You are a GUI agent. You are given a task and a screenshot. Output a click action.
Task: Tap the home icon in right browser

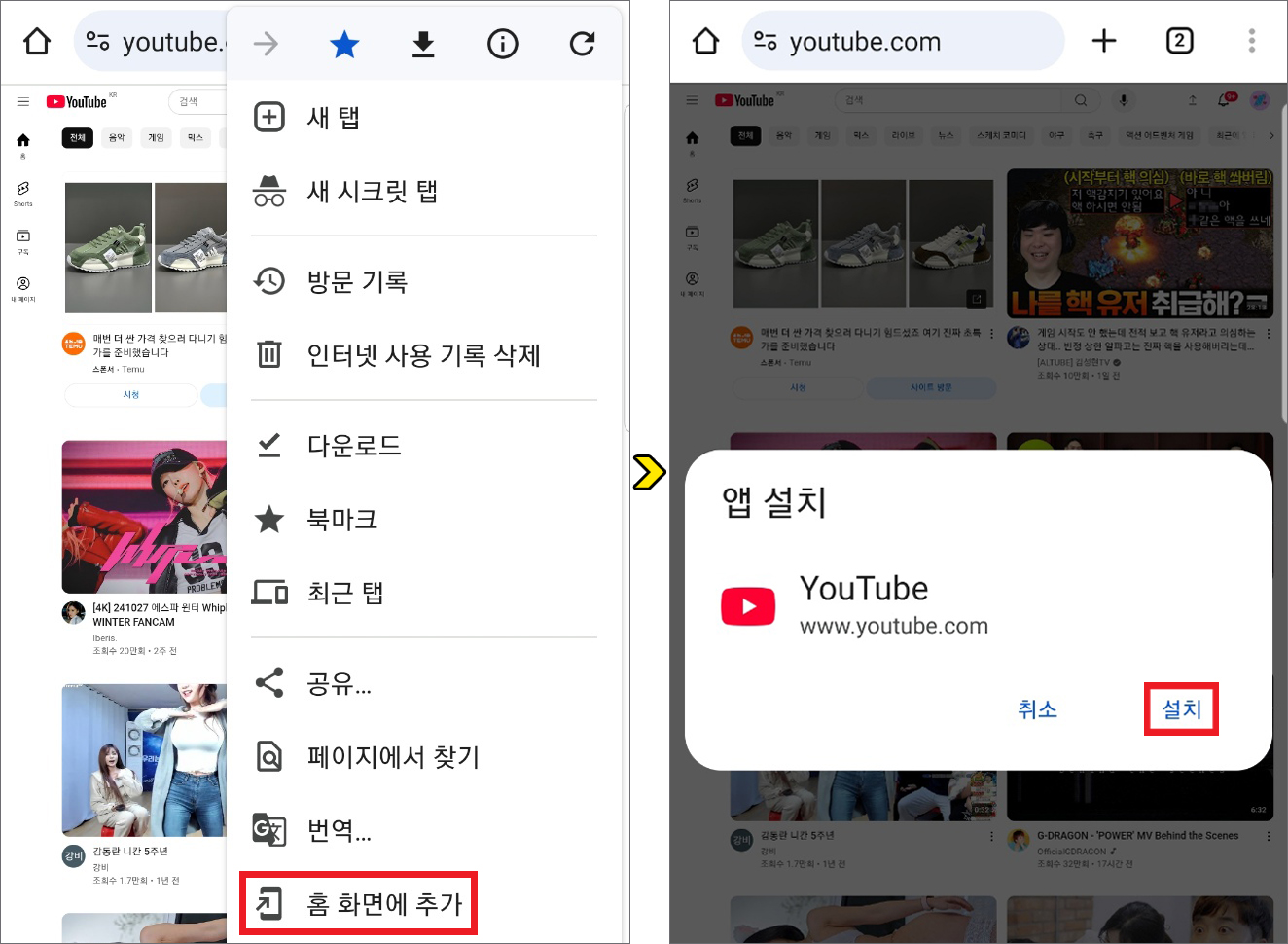705,41
